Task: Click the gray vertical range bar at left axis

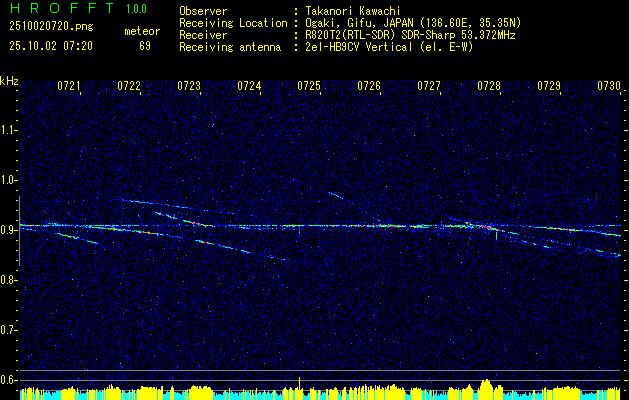Action: [19, 231]
